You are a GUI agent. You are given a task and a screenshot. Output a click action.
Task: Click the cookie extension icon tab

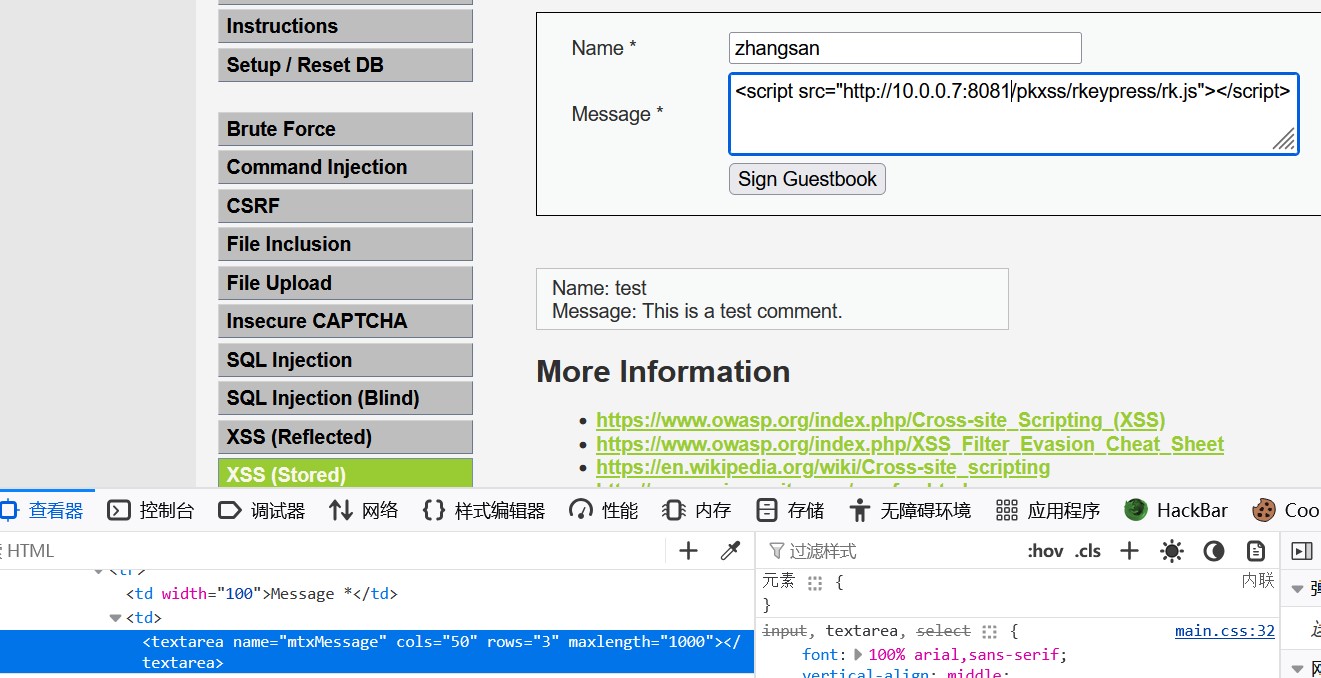point(1284,510)
